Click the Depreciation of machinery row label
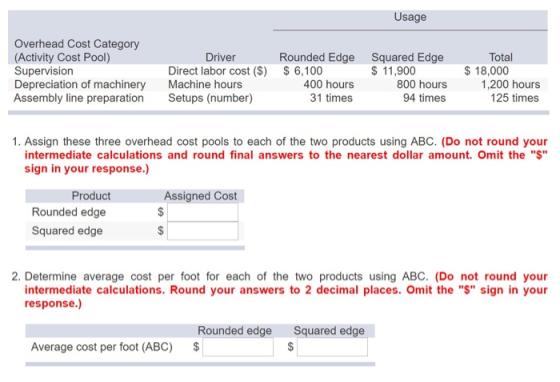 pyautogui.click(x=80, y=84)
